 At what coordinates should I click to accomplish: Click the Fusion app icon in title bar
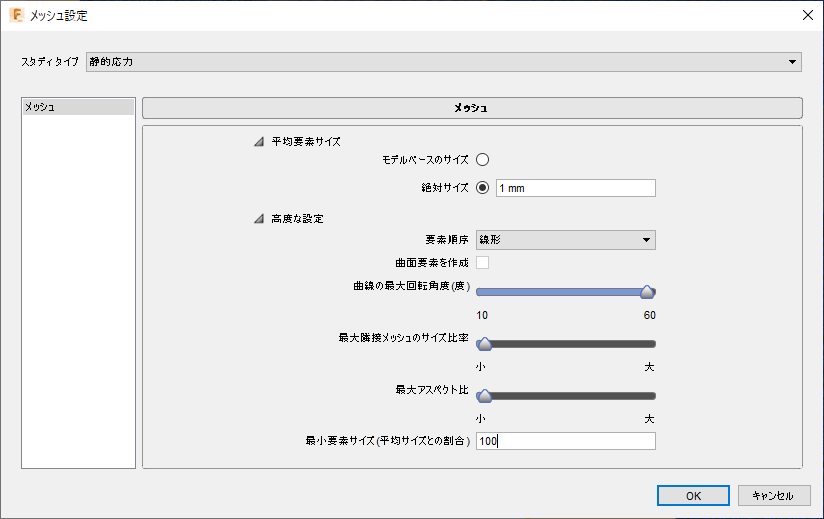[15, 15]
